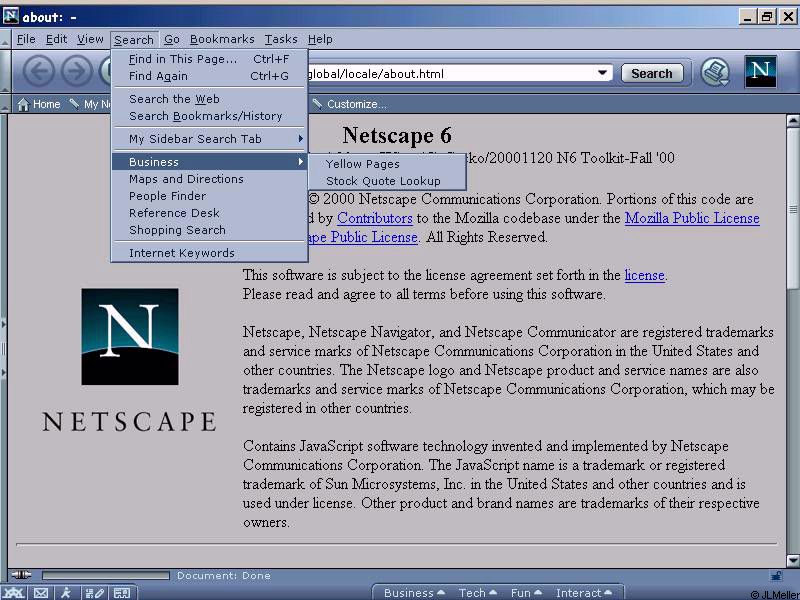The height and width of the screenshot is (600, 800).
Task: Open Customize... on the personal toolbar
Action: (349, 104)
